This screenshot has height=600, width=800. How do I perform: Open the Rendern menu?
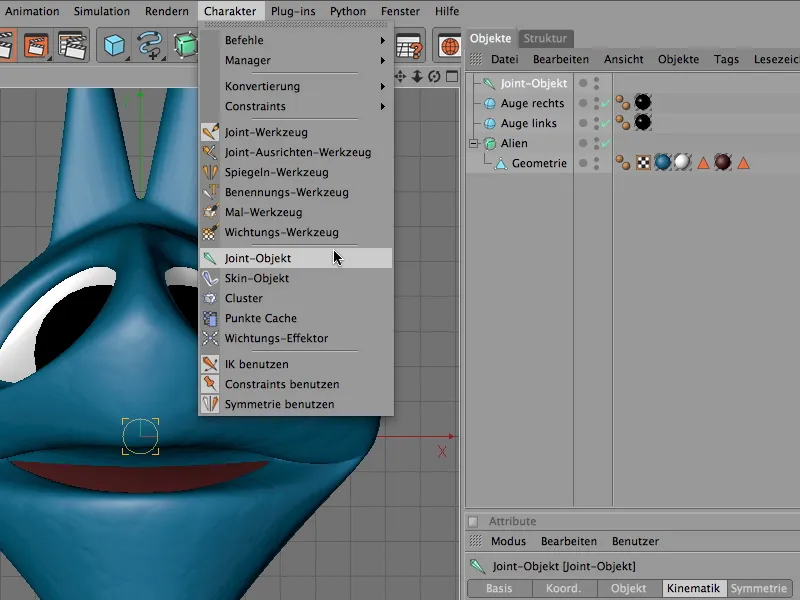coord(166,11)
